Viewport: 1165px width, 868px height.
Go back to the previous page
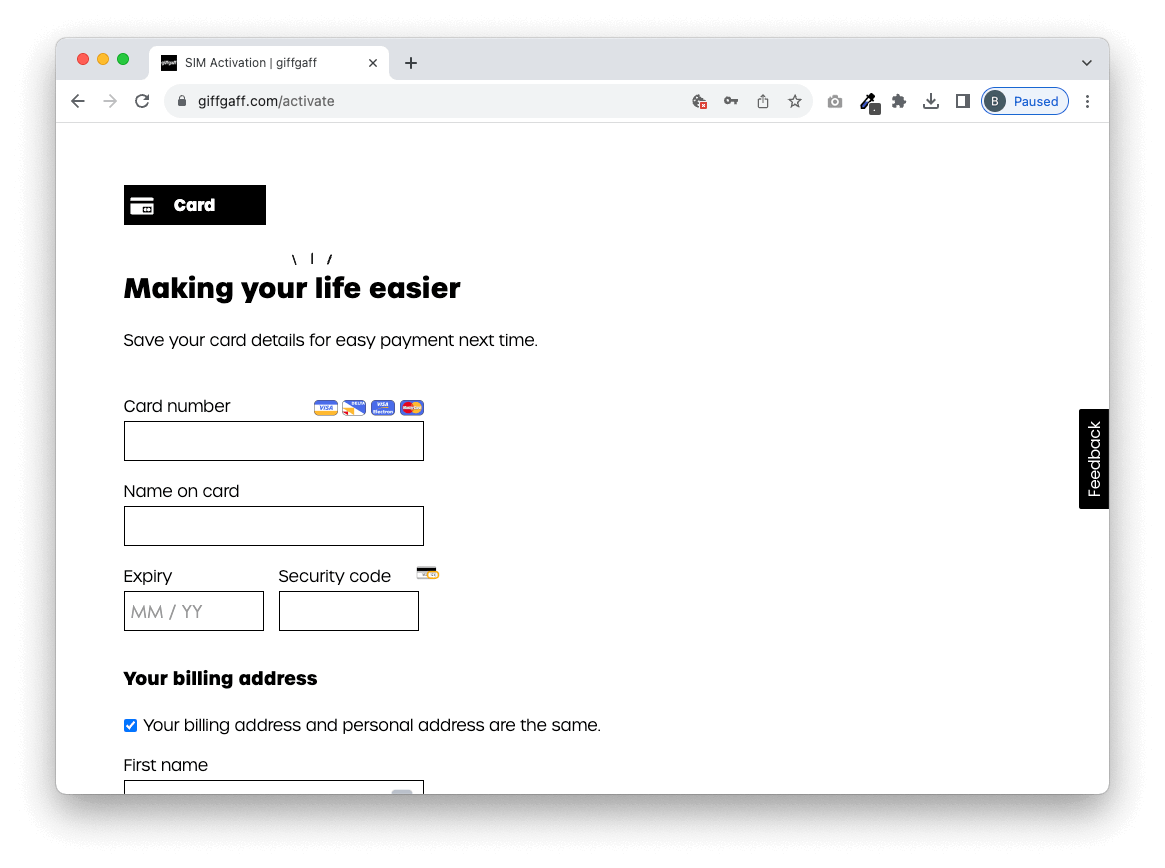click(x=78, y=101)
